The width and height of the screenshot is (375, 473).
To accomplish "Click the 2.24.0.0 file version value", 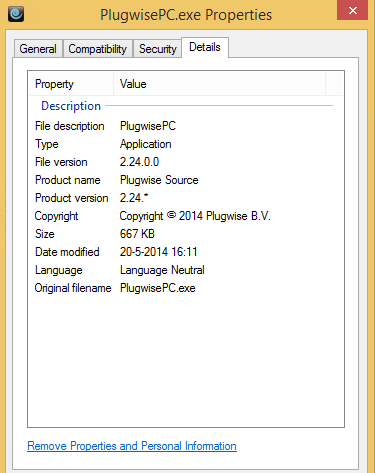I will coord(139,162).
